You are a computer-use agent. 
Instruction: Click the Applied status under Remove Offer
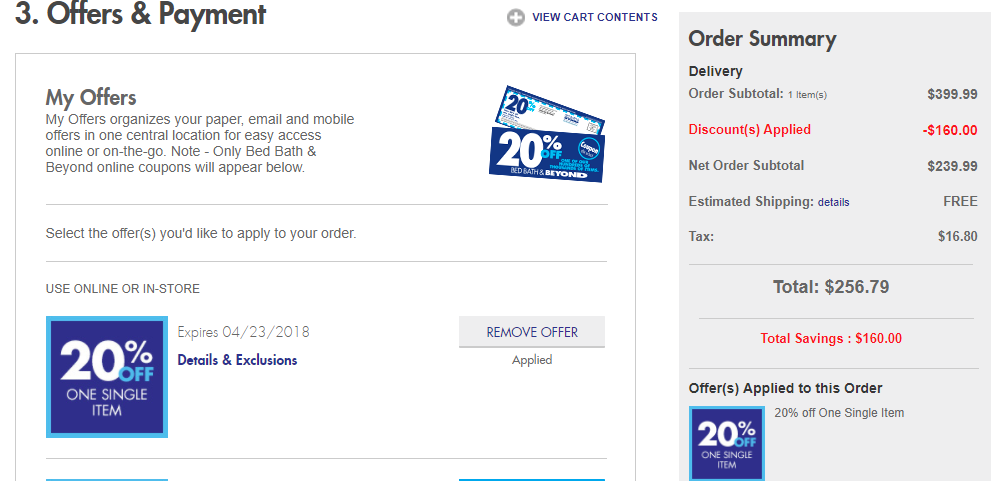[532, 360]
